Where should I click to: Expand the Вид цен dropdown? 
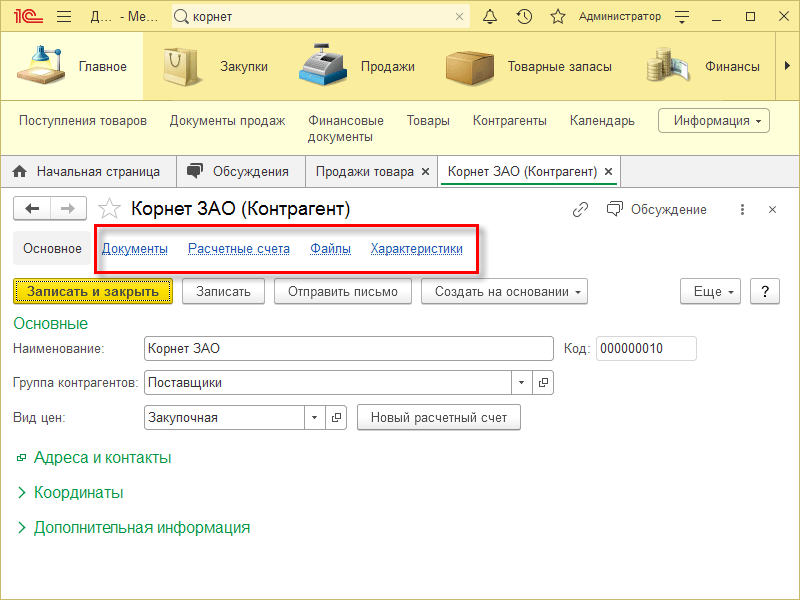pos(315,417)
